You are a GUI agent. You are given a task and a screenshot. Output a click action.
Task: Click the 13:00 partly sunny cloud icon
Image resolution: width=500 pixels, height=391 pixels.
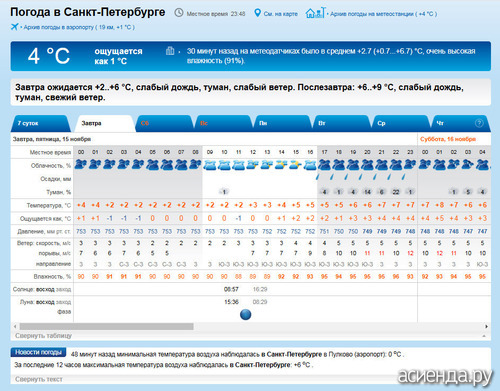[x=267, y=164]
